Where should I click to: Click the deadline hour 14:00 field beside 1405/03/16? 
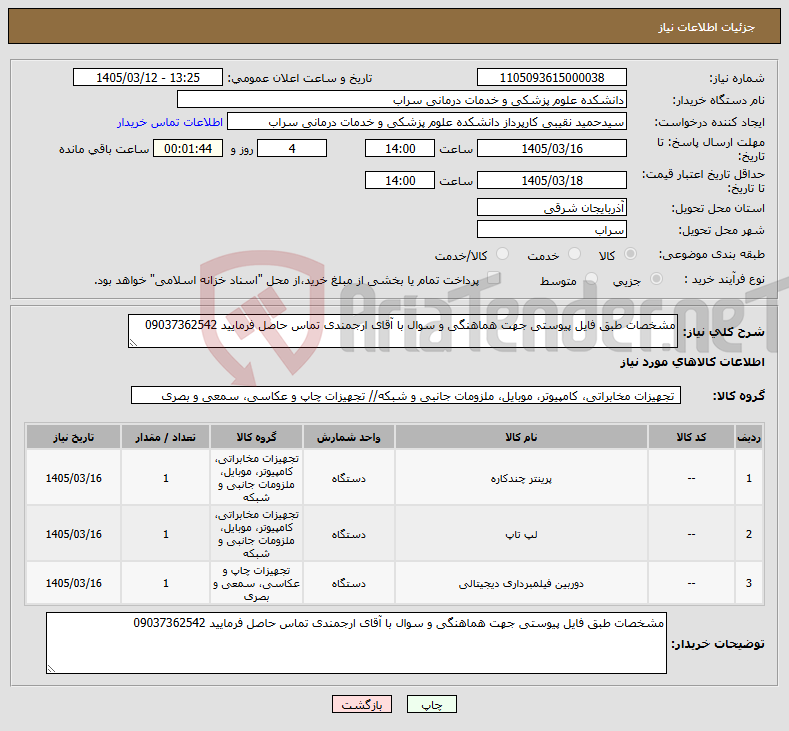point(400,148)
